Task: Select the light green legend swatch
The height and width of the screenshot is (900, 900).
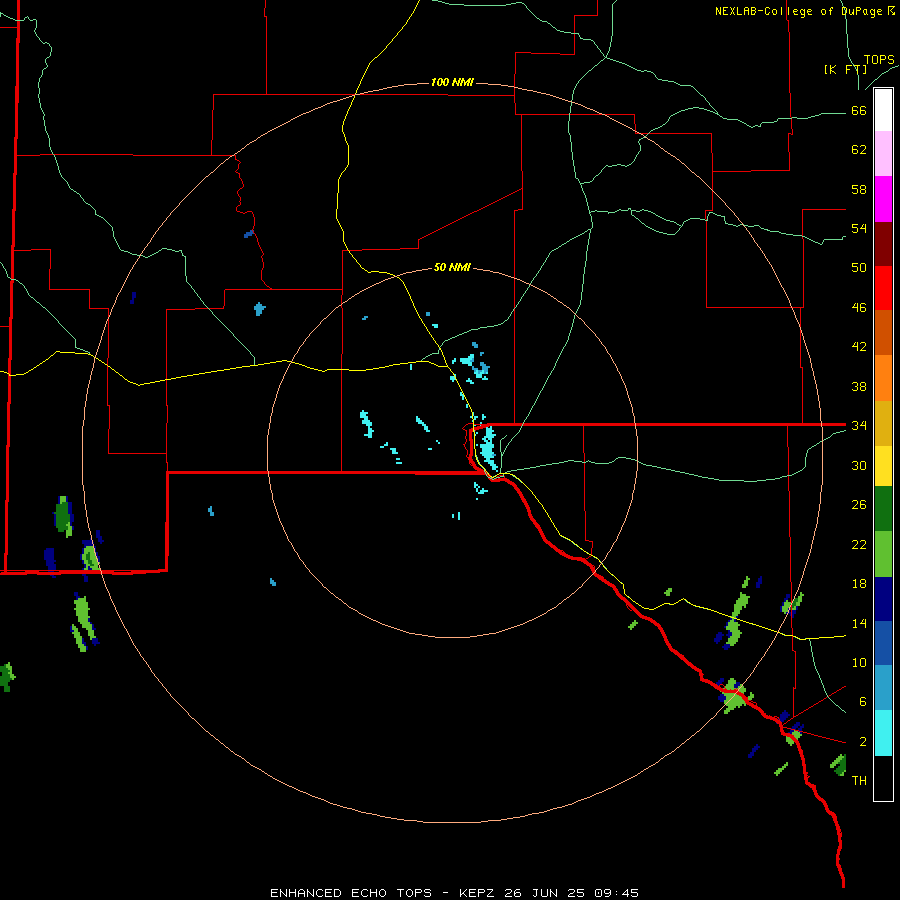Action: pyautogui.click(x=883, y=554)
